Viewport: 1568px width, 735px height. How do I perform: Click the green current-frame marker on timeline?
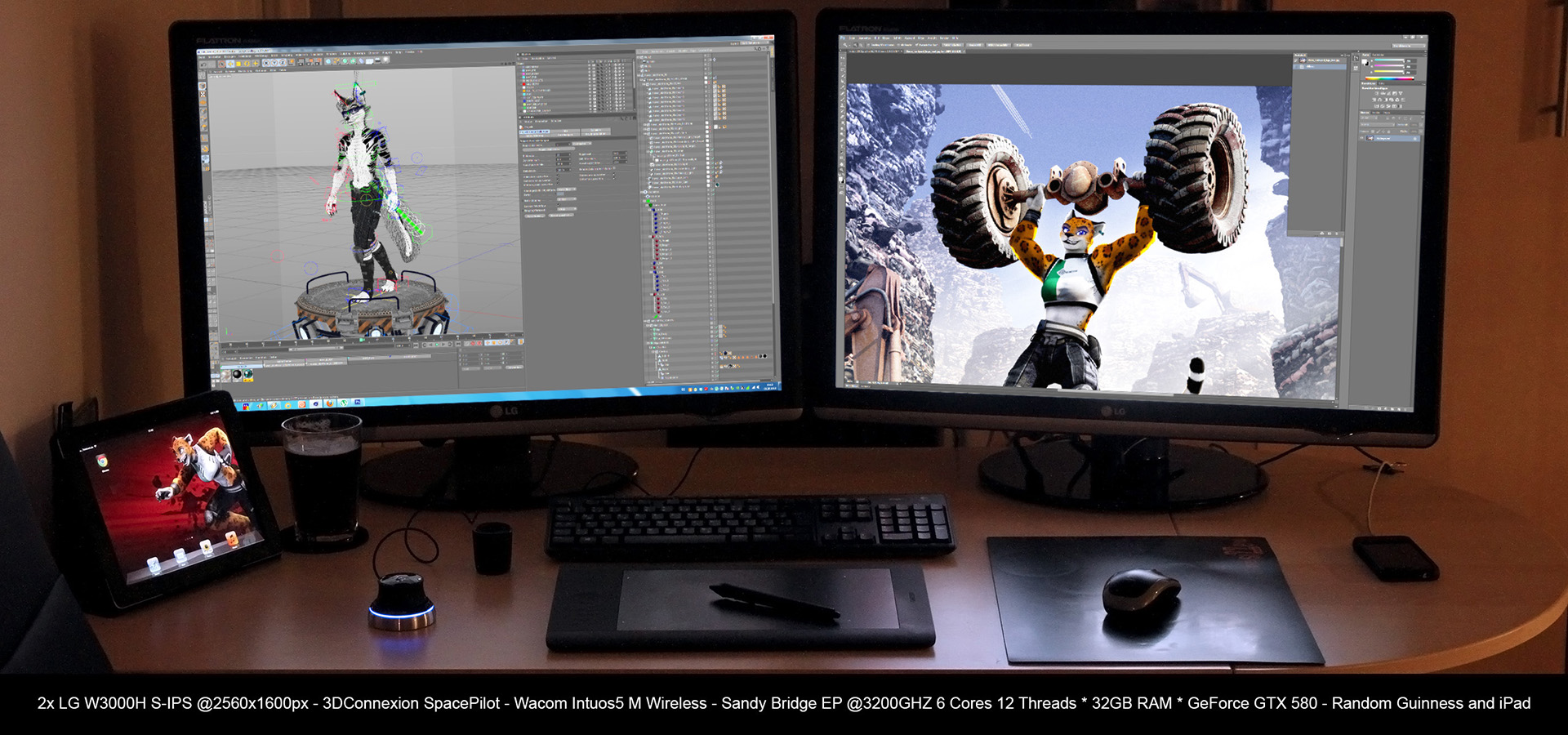(x=362, y=340)
